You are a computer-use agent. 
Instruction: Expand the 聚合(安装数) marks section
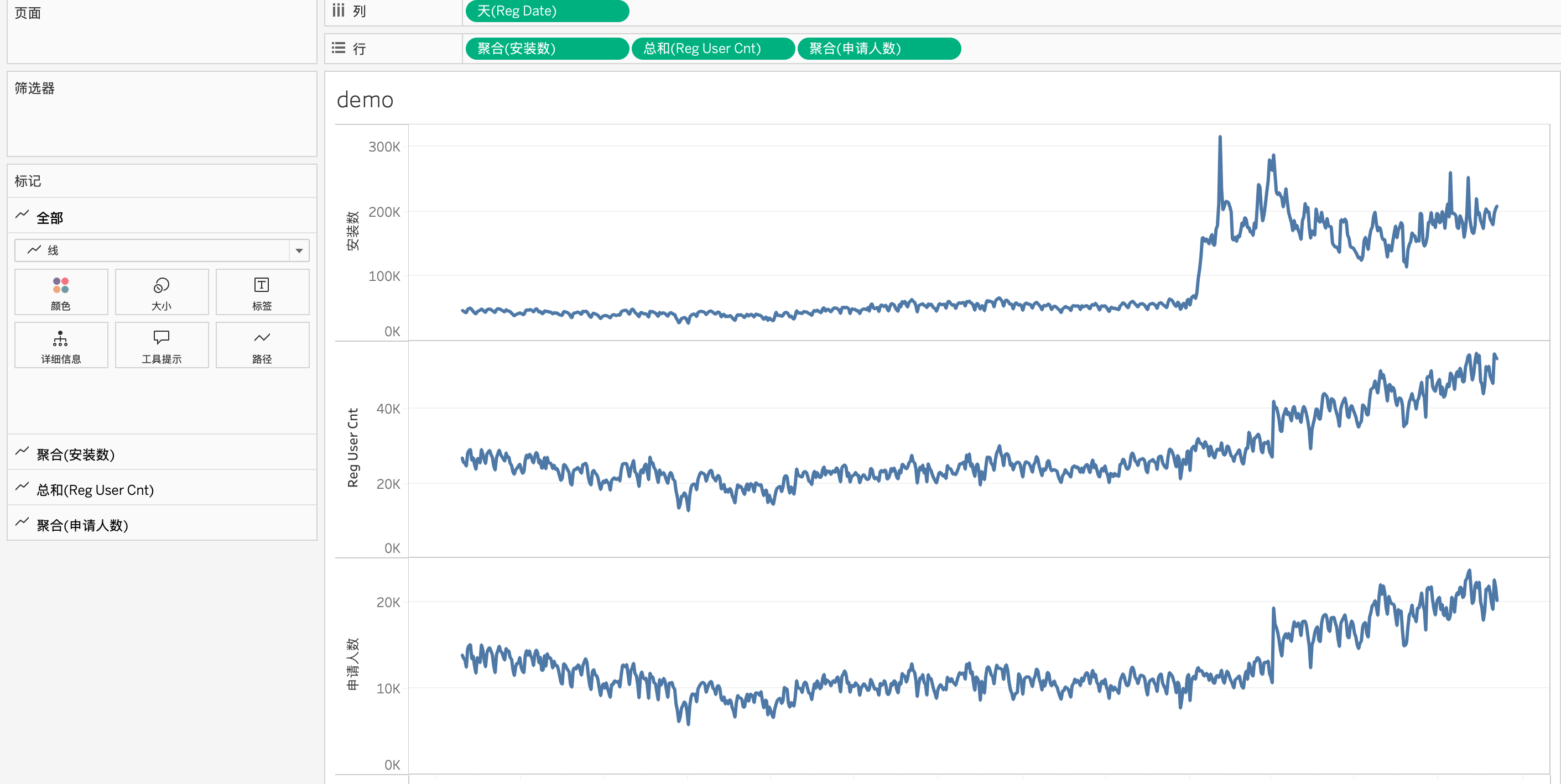pos(76,454)
